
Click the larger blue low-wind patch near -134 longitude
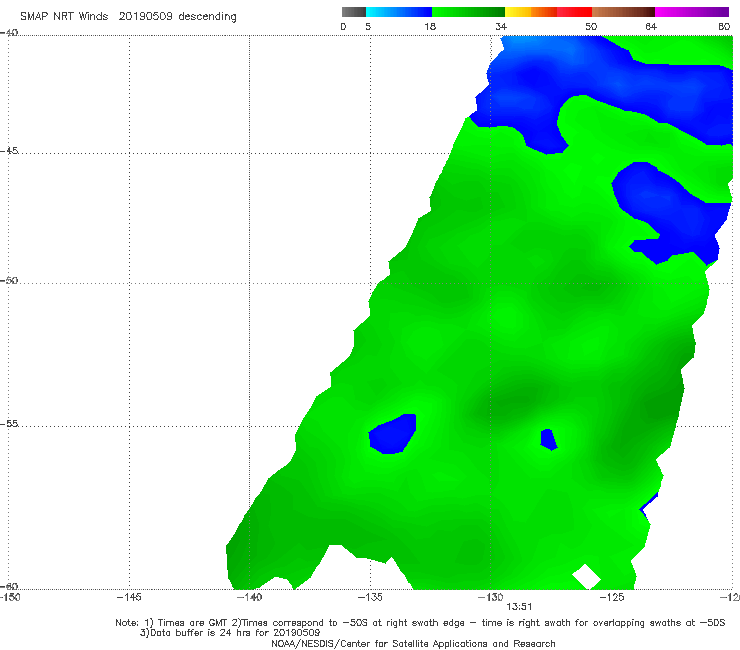point(393,434)
